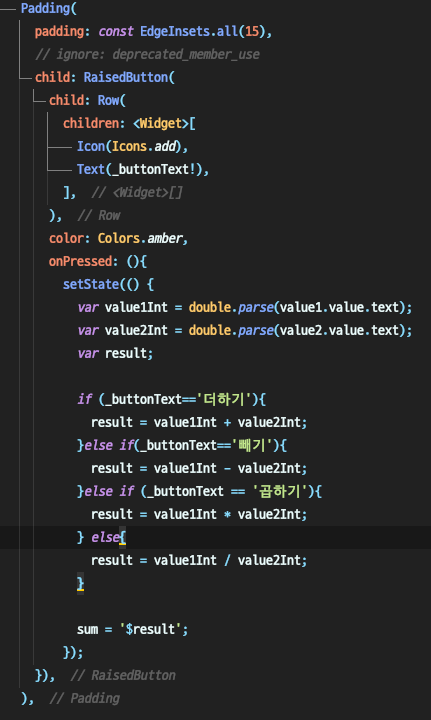The width and height of the screenshot is (431, 720).
Task: Click the '// ignore: deprecated_member_use' comment
Action: pos(147,54)
